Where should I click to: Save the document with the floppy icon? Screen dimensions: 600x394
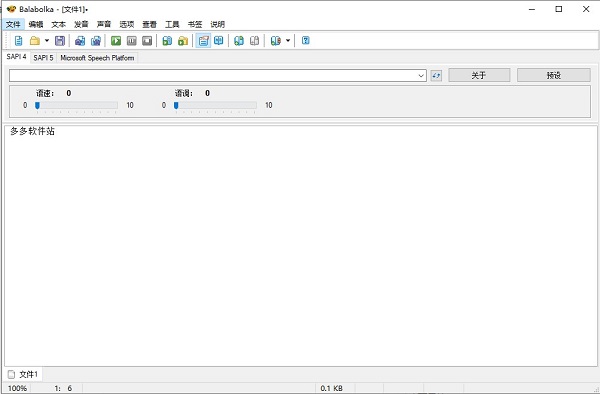(60, 41)
